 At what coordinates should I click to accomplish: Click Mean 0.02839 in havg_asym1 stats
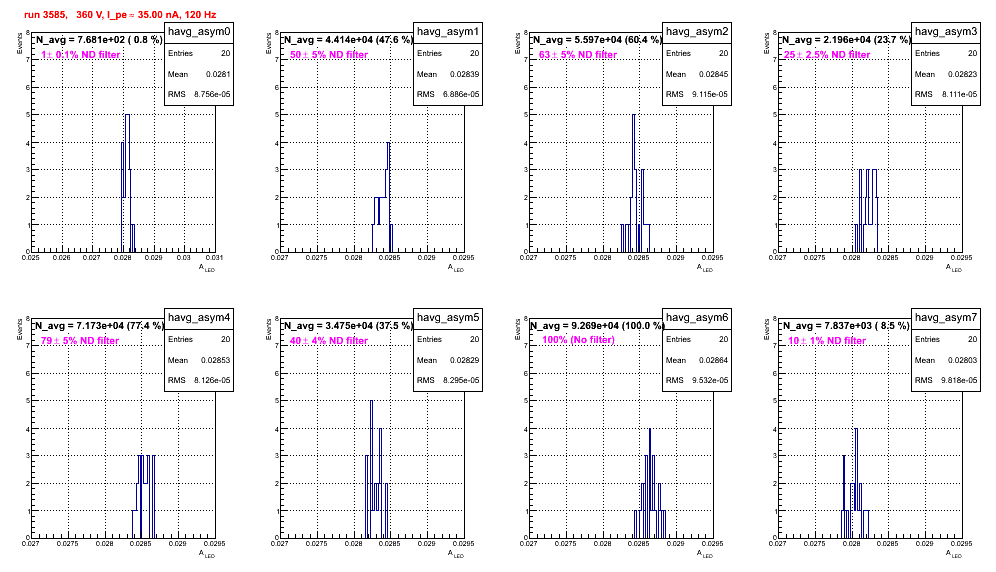[x=448, y=74]
